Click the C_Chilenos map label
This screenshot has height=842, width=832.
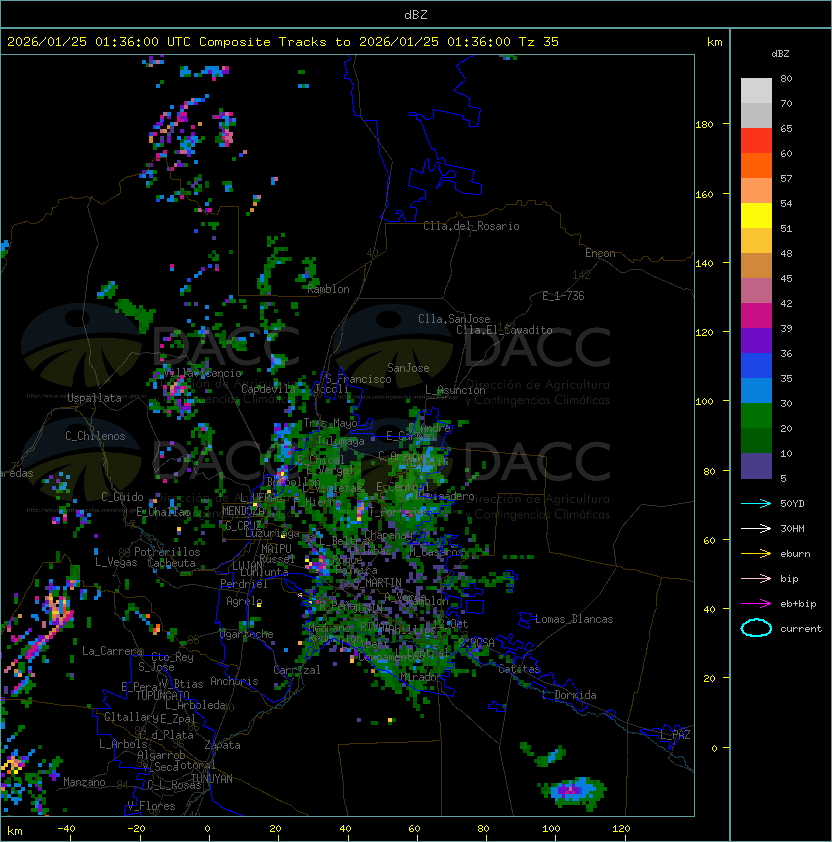point(95,436)
